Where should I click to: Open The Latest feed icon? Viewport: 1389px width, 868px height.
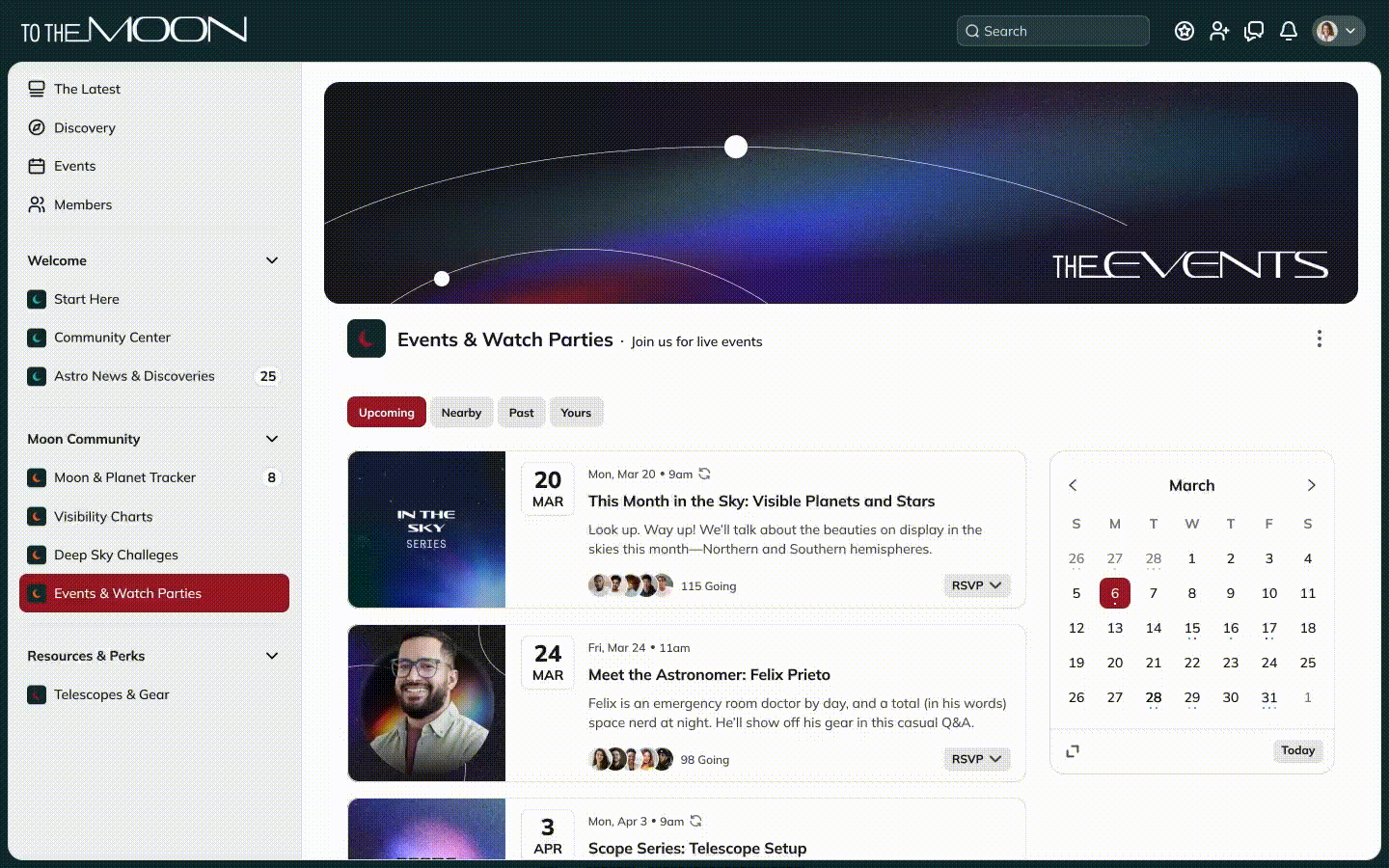37,89
